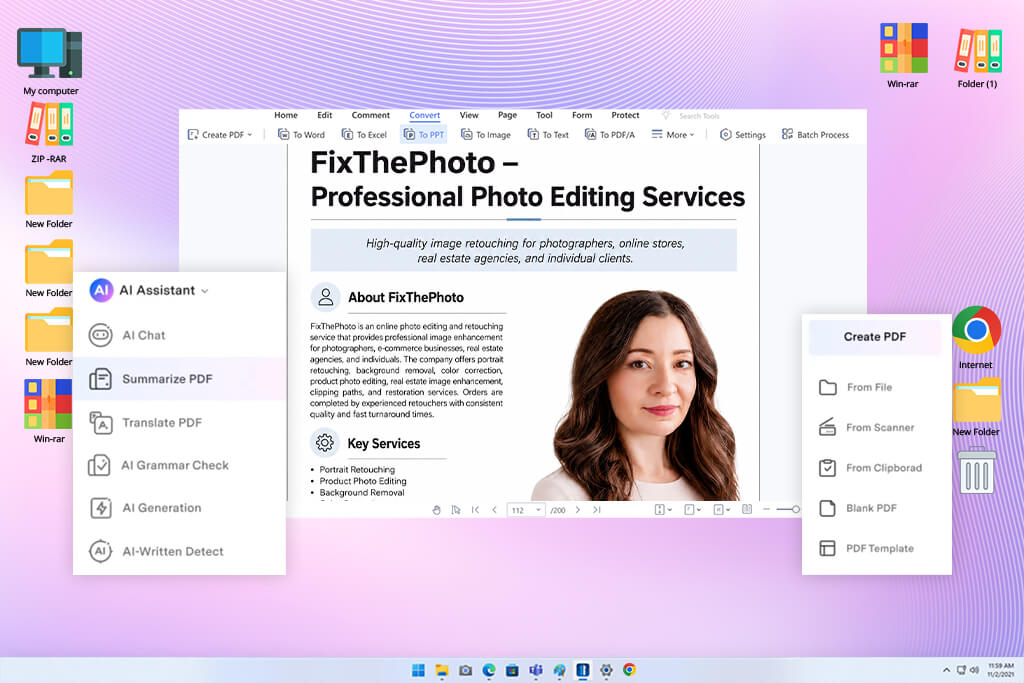Activate the hand pan tool
Viewport: 1024px width, 683px height.
coord(436,510)
